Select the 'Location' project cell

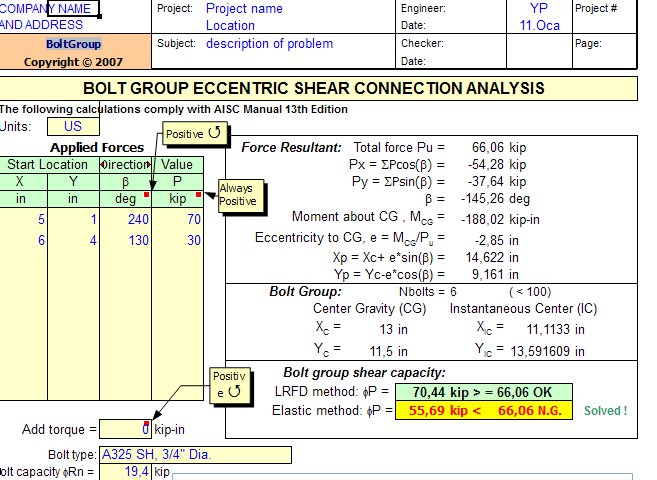[230, 26]
